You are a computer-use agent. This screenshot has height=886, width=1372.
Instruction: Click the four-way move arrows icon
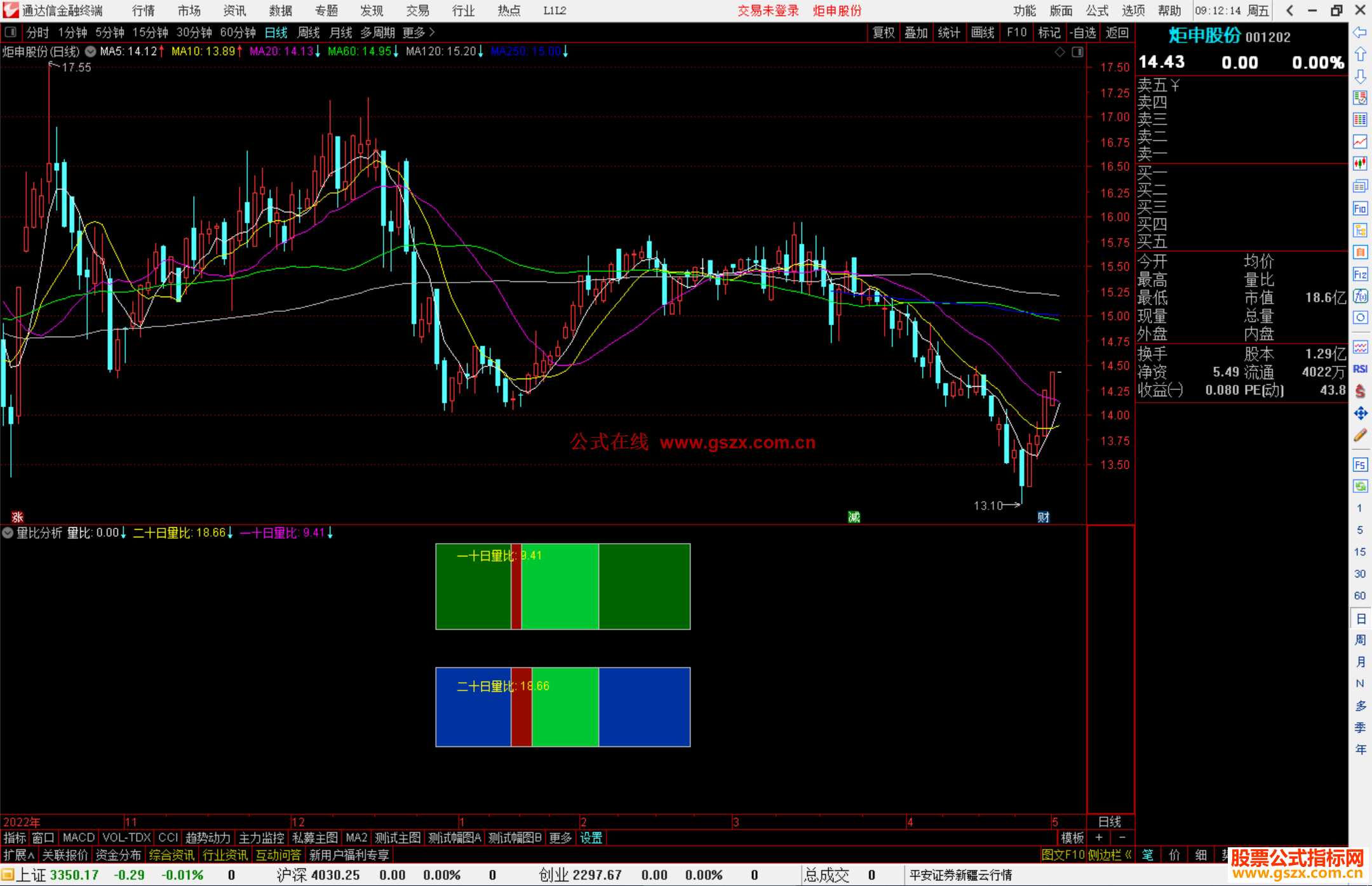[1360, 413]
